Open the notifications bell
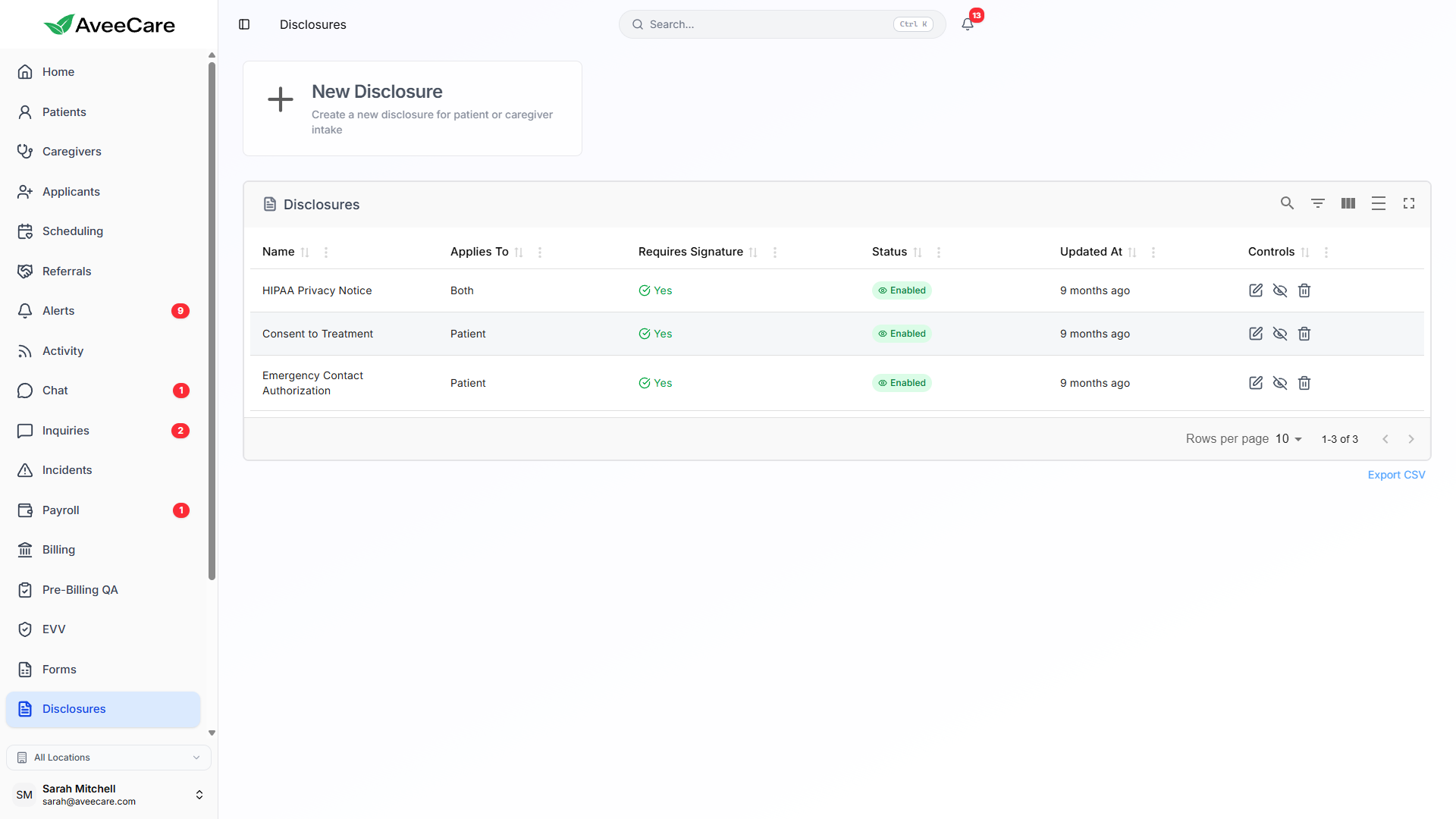 pyautogui.click(x=967, y=24)
